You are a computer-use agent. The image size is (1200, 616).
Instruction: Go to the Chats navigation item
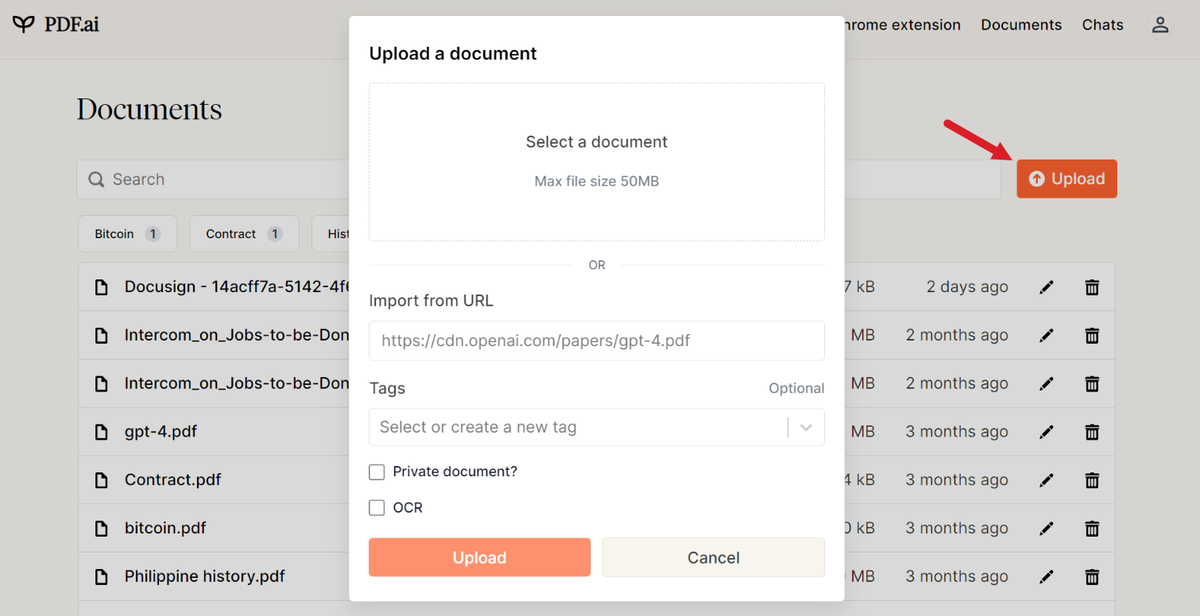point(1102,24)
